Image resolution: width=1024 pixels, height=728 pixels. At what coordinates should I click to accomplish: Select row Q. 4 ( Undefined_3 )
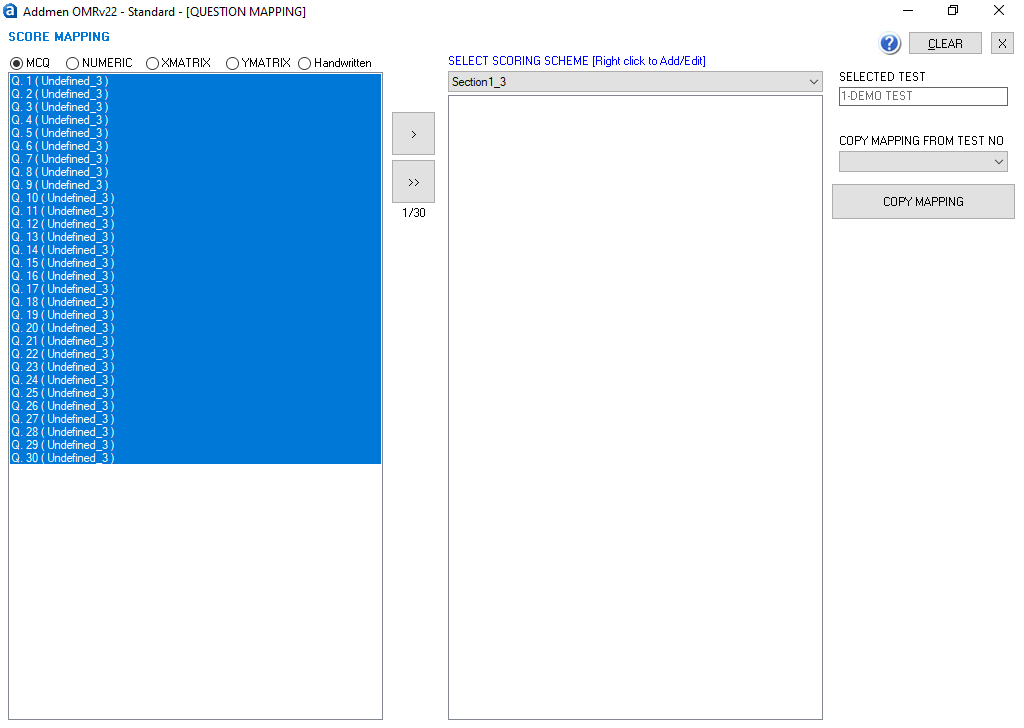(x=195, y=120)
